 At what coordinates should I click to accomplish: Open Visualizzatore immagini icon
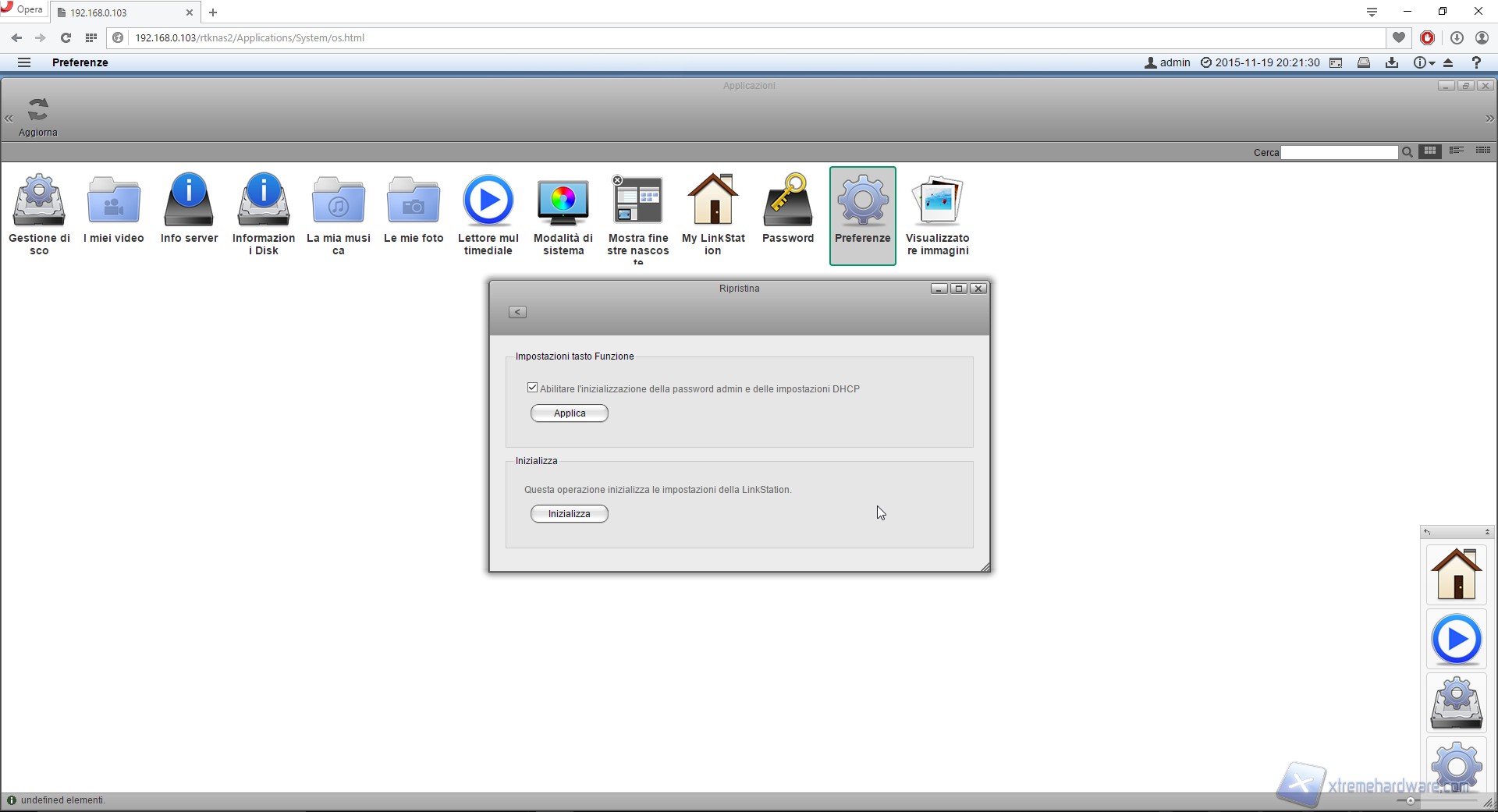(938, 201)
